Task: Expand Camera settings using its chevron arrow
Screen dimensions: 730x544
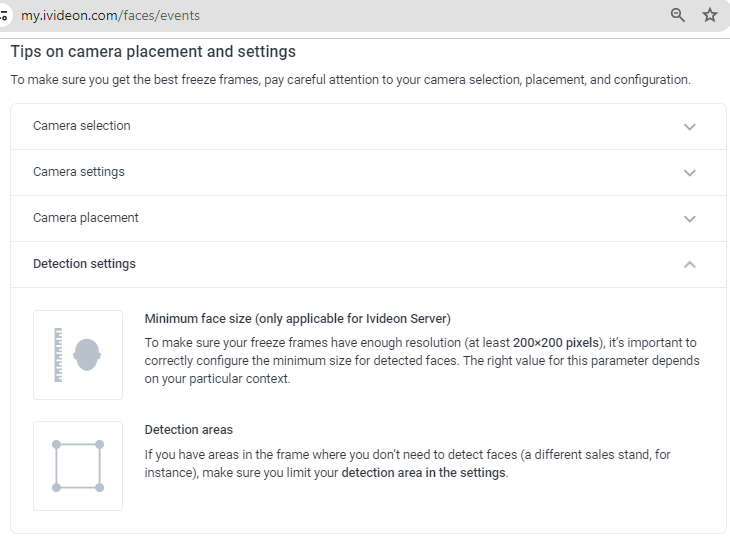Action: tap(689, 173)
